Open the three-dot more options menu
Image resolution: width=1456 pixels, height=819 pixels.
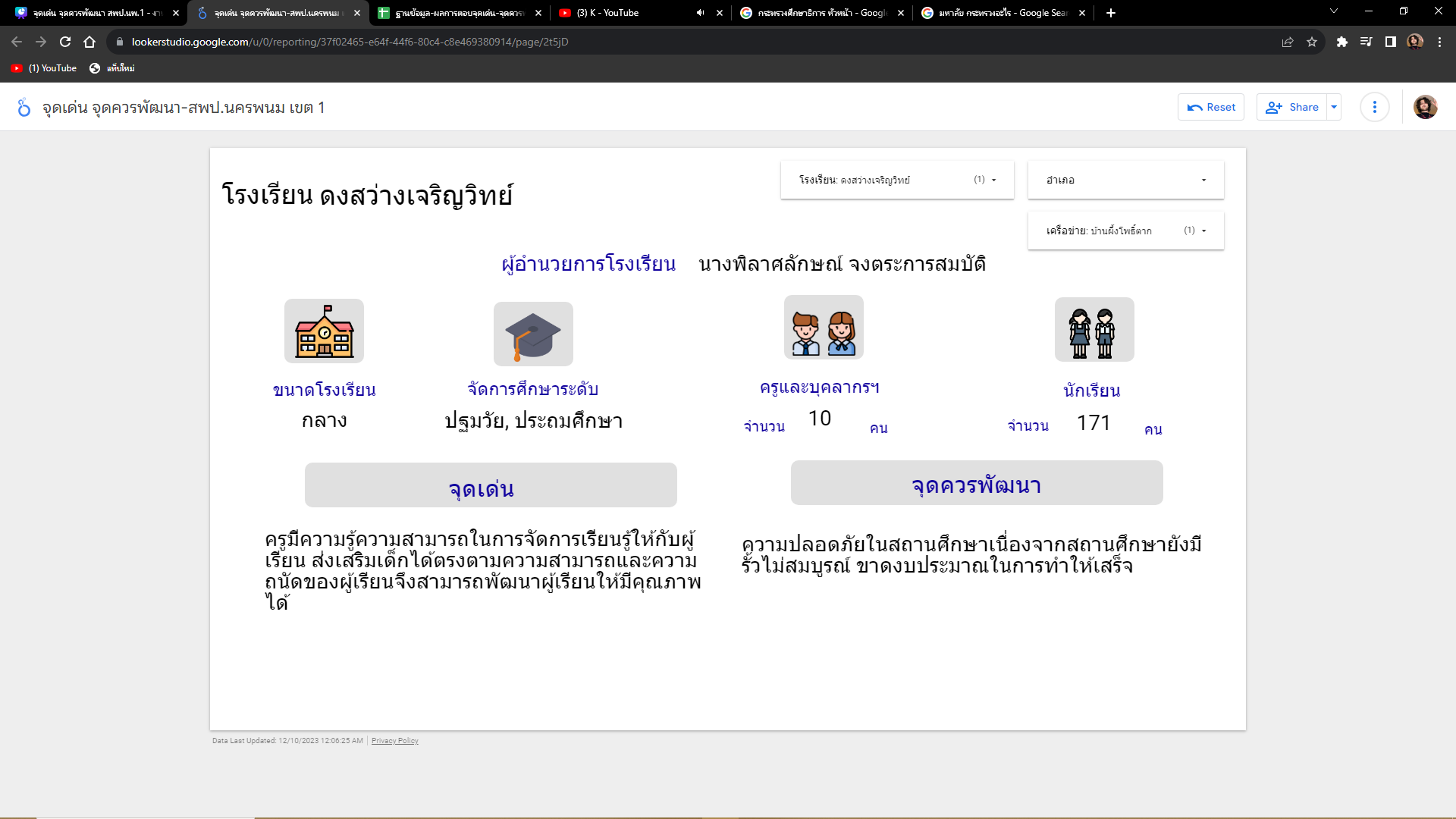pyautogui.click(x=1374, y=107)
